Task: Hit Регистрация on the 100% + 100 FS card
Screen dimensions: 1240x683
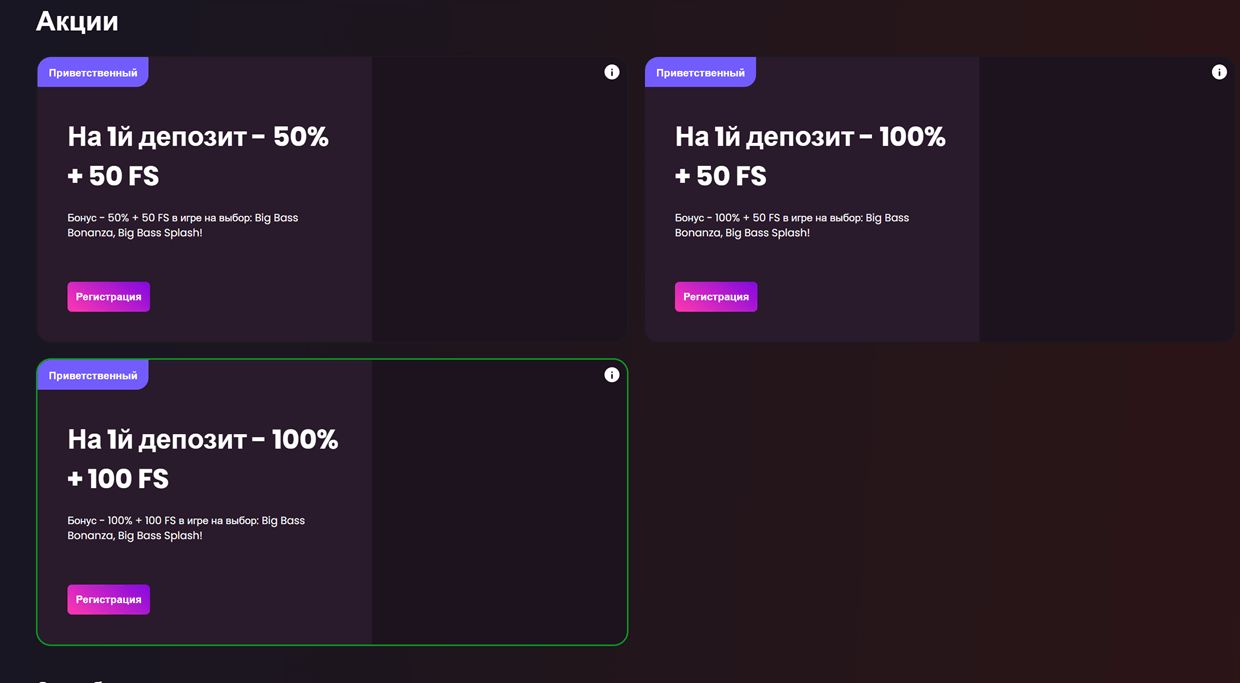Action: (x=109, y=600)
